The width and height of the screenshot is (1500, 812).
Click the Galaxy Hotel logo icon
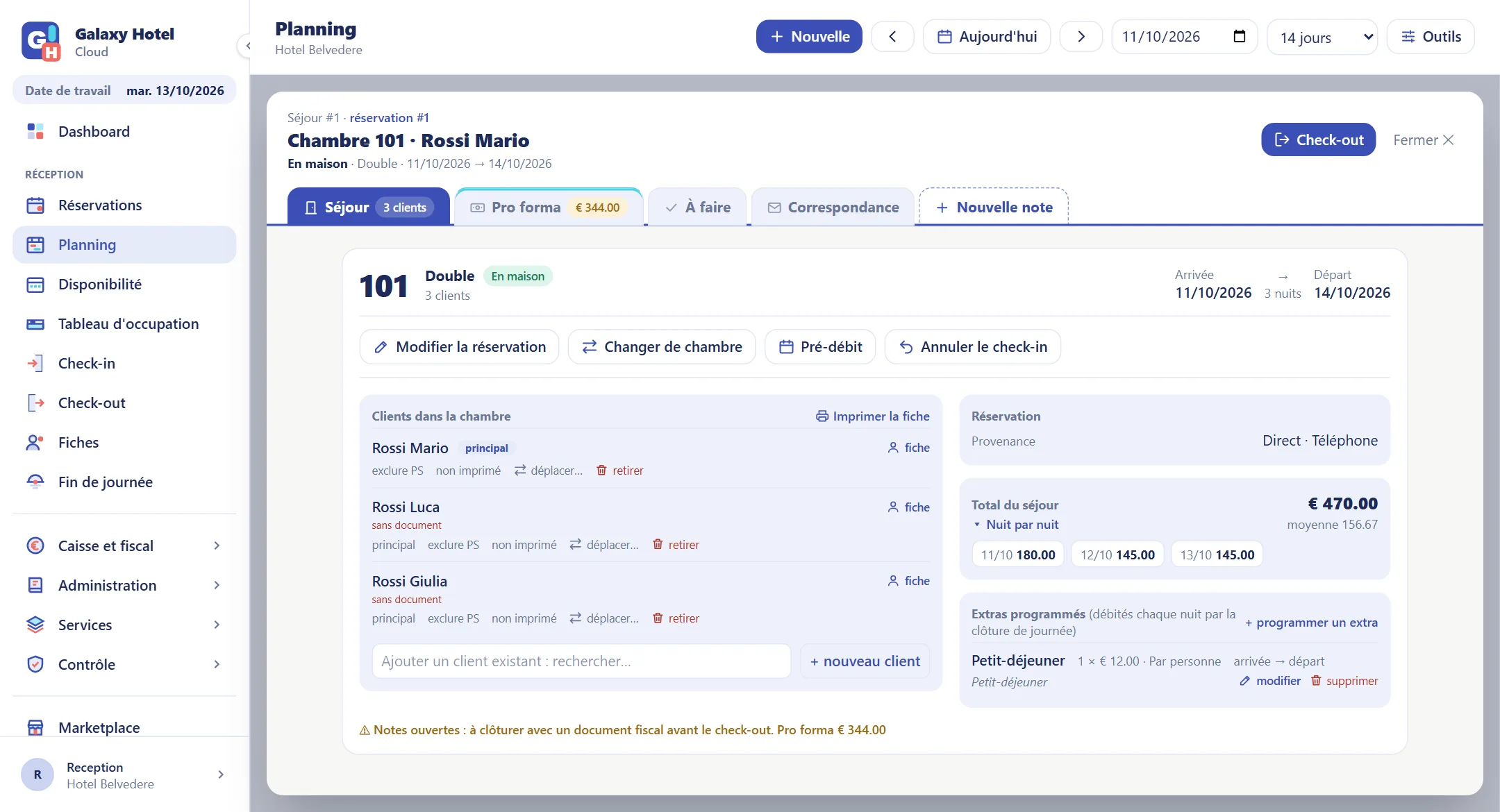41,42
